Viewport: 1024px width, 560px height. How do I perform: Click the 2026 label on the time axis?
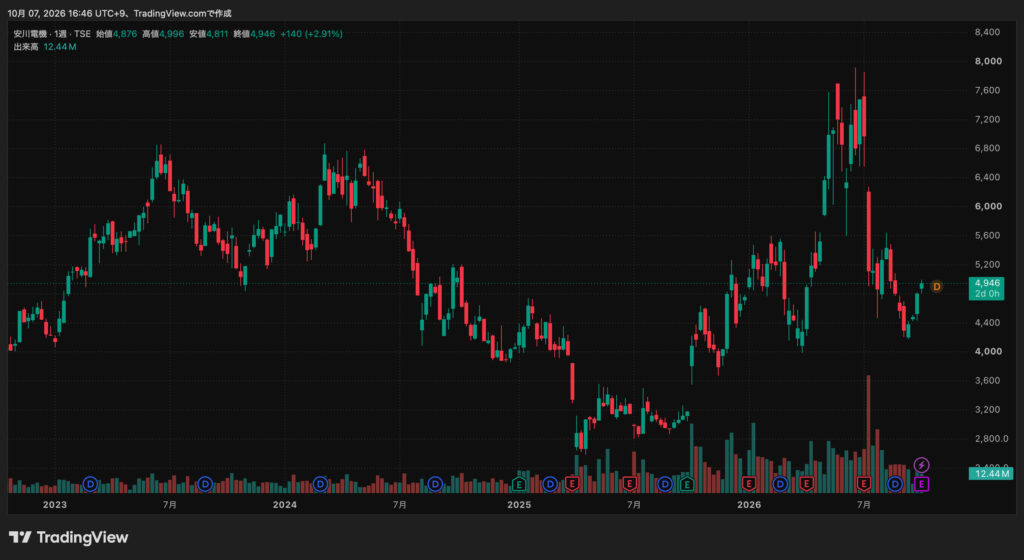[x=749, y=505]
